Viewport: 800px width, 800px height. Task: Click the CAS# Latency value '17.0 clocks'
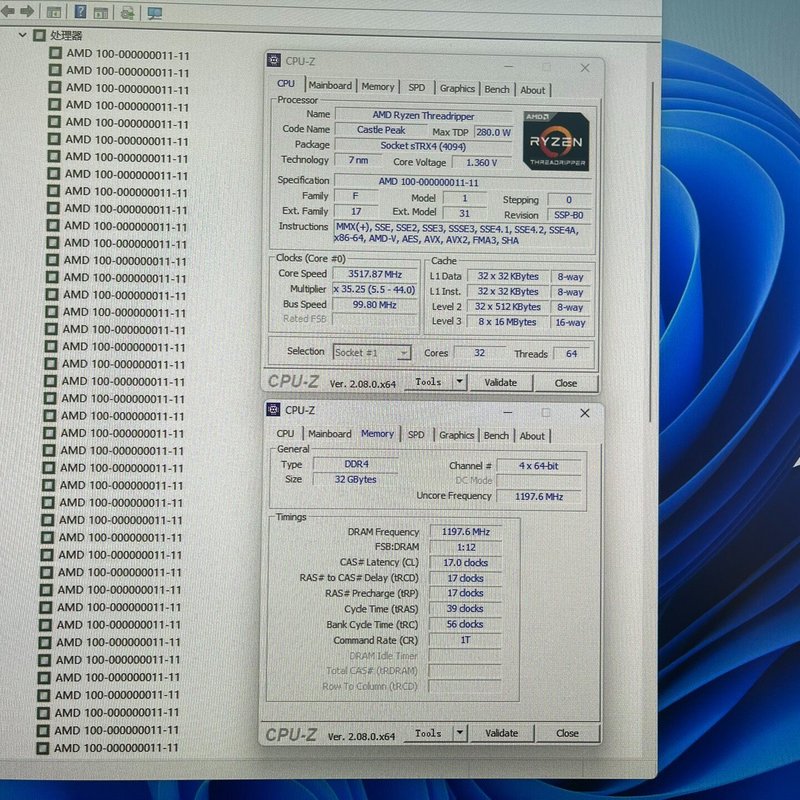click(x=466, y=563)
